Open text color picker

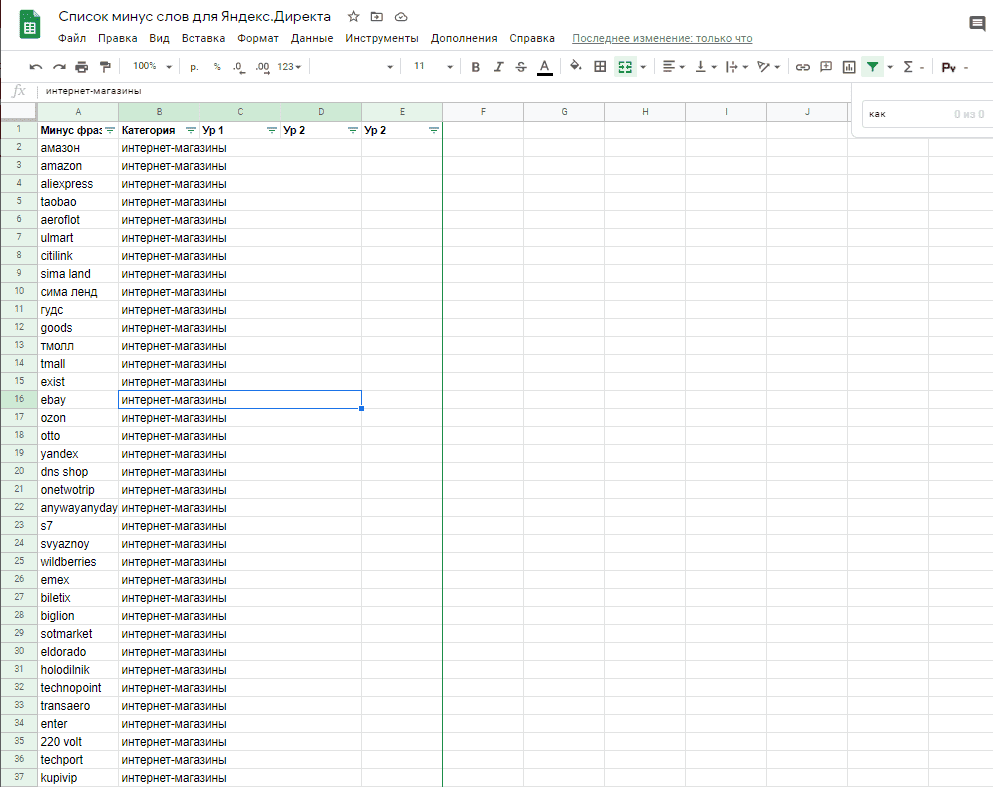tap(545, 67)
